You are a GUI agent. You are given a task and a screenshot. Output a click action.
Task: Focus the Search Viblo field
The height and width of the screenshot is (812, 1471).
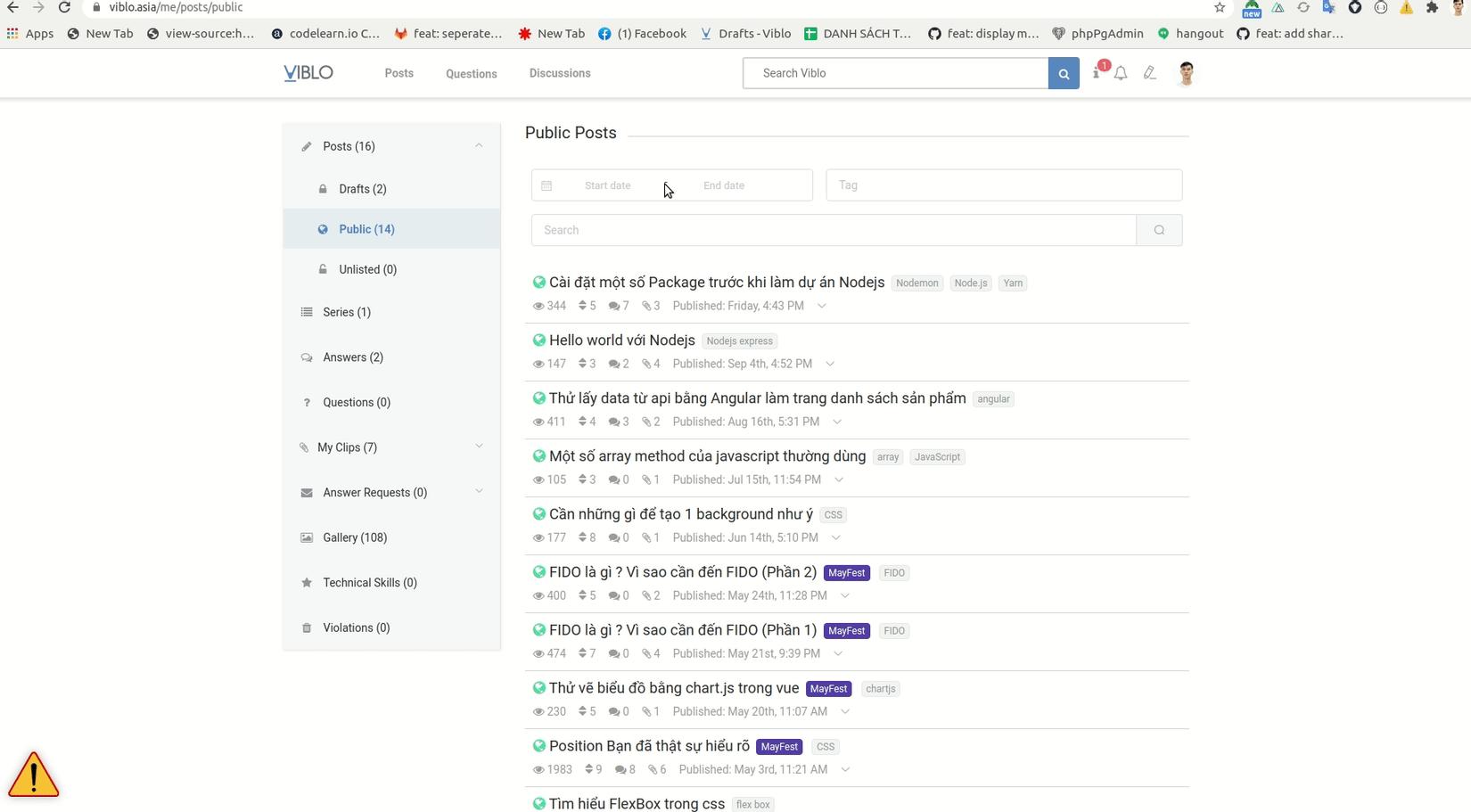896,73
